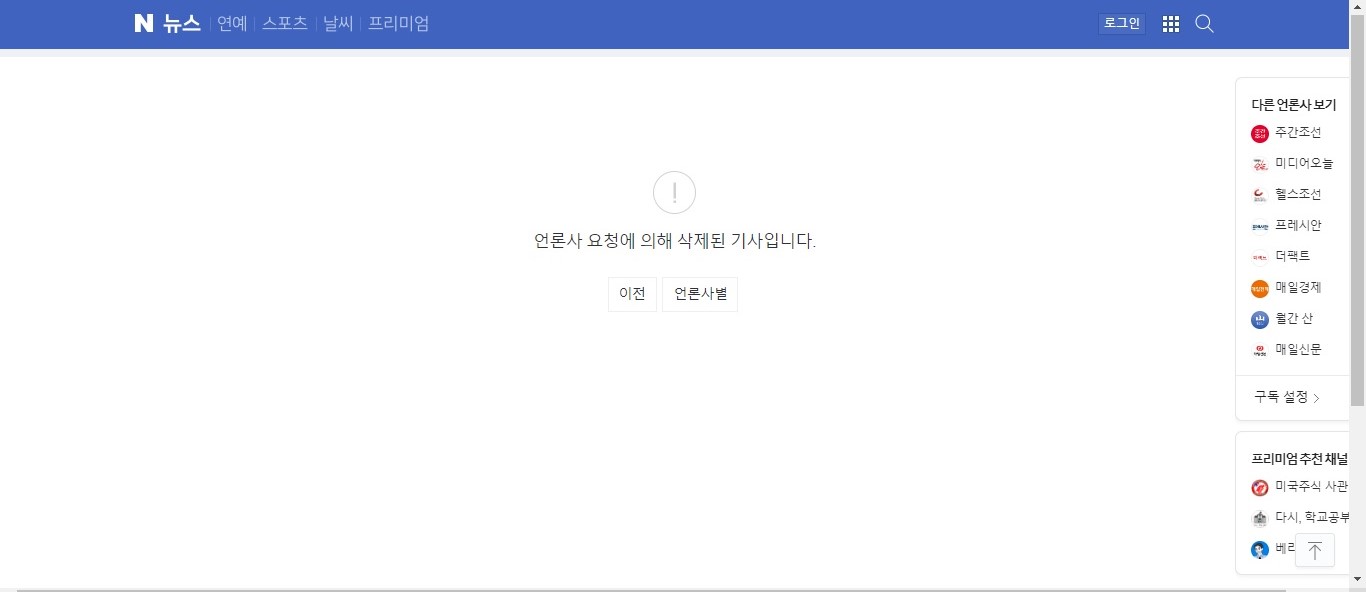
Task: Click the 주간조선 publisher logo icon
Action: pos(1259,134)
